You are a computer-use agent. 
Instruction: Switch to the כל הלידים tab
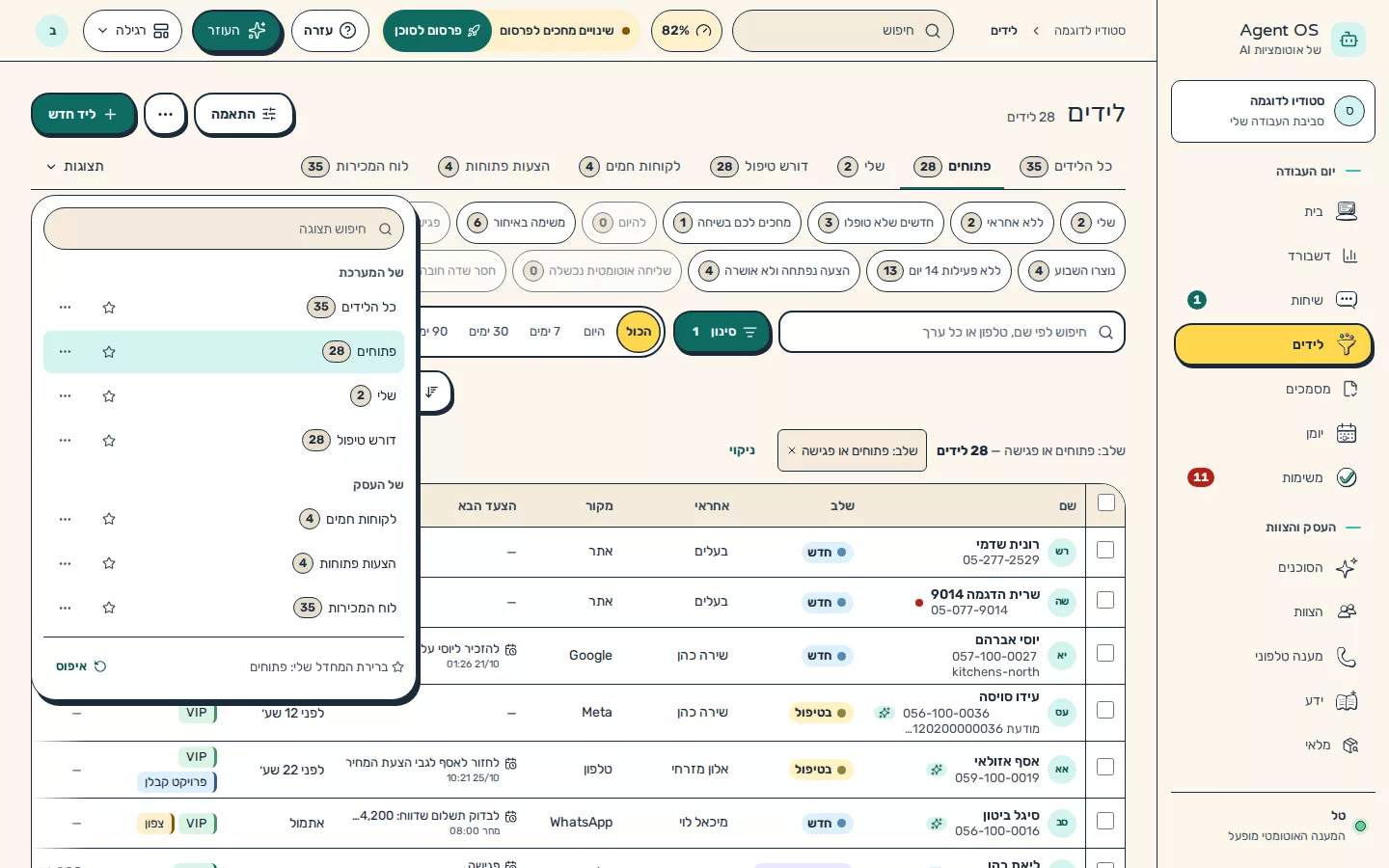pos(1066,167)
